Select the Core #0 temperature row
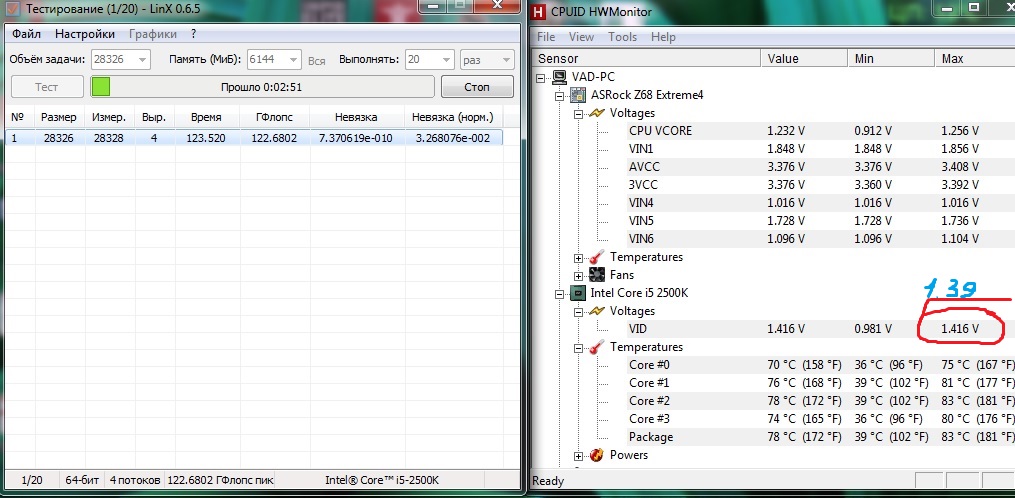Image resolution: width=1015 pixels, height=498 pixels. pos(821,365)
